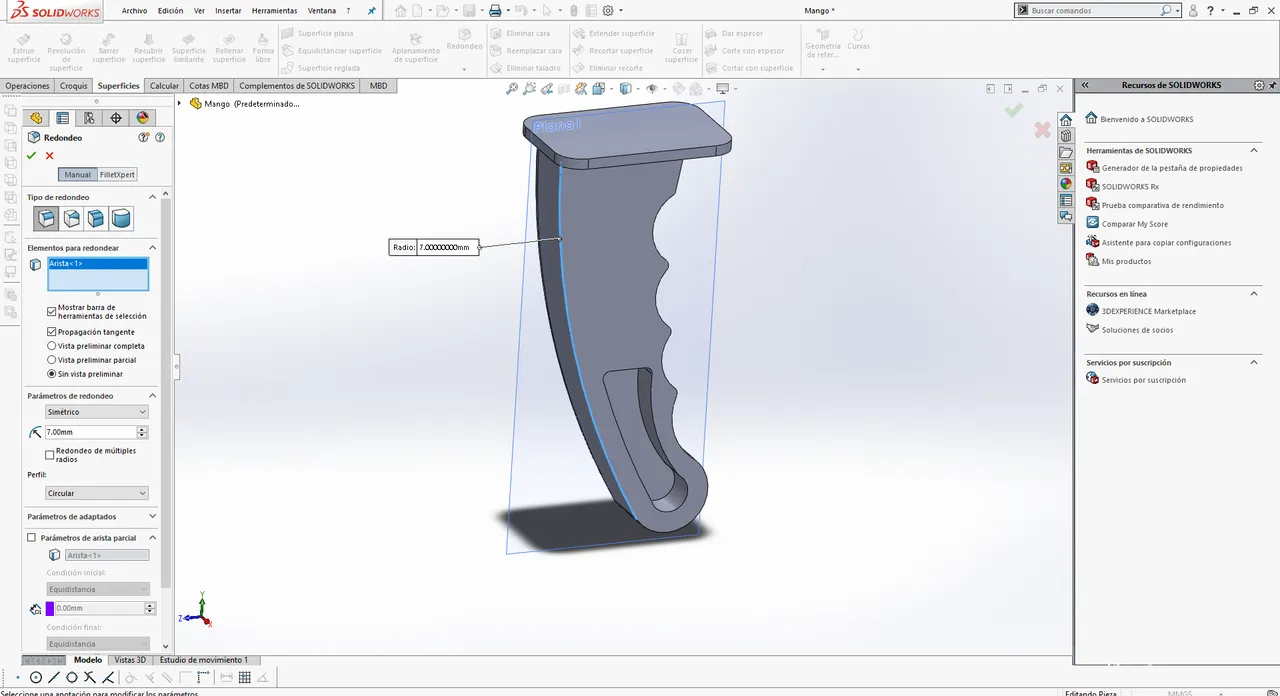Select Sin vista preliminar radio

click(x=52, y=374)
